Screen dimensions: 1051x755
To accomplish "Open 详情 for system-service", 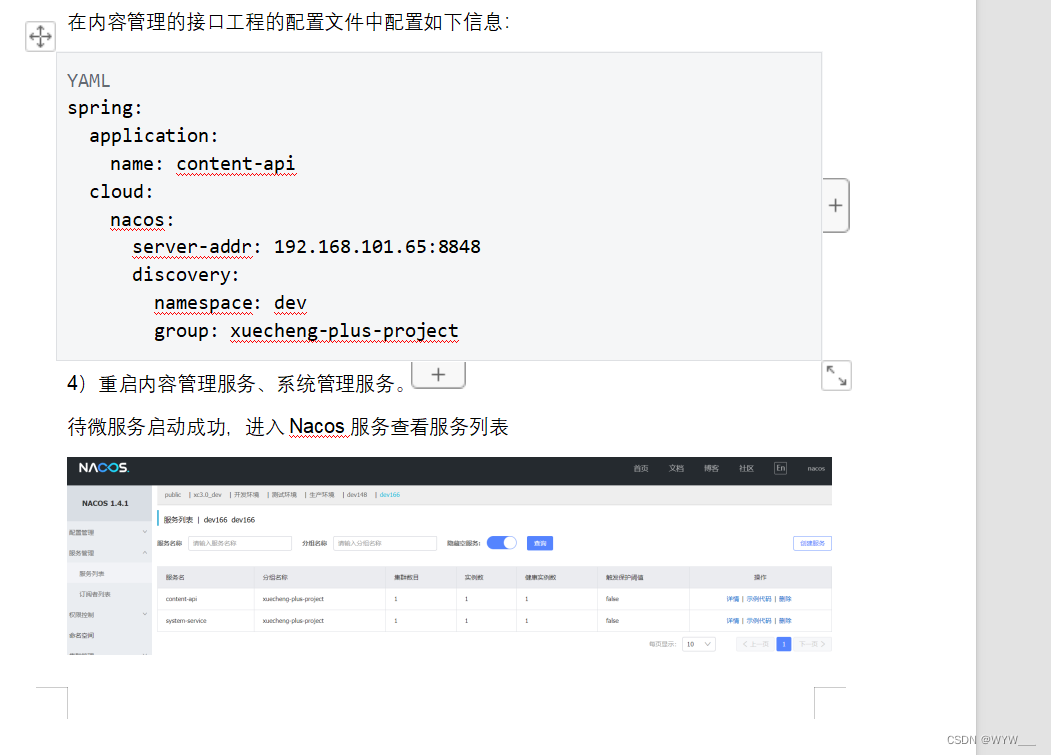I will click(732, 621).
